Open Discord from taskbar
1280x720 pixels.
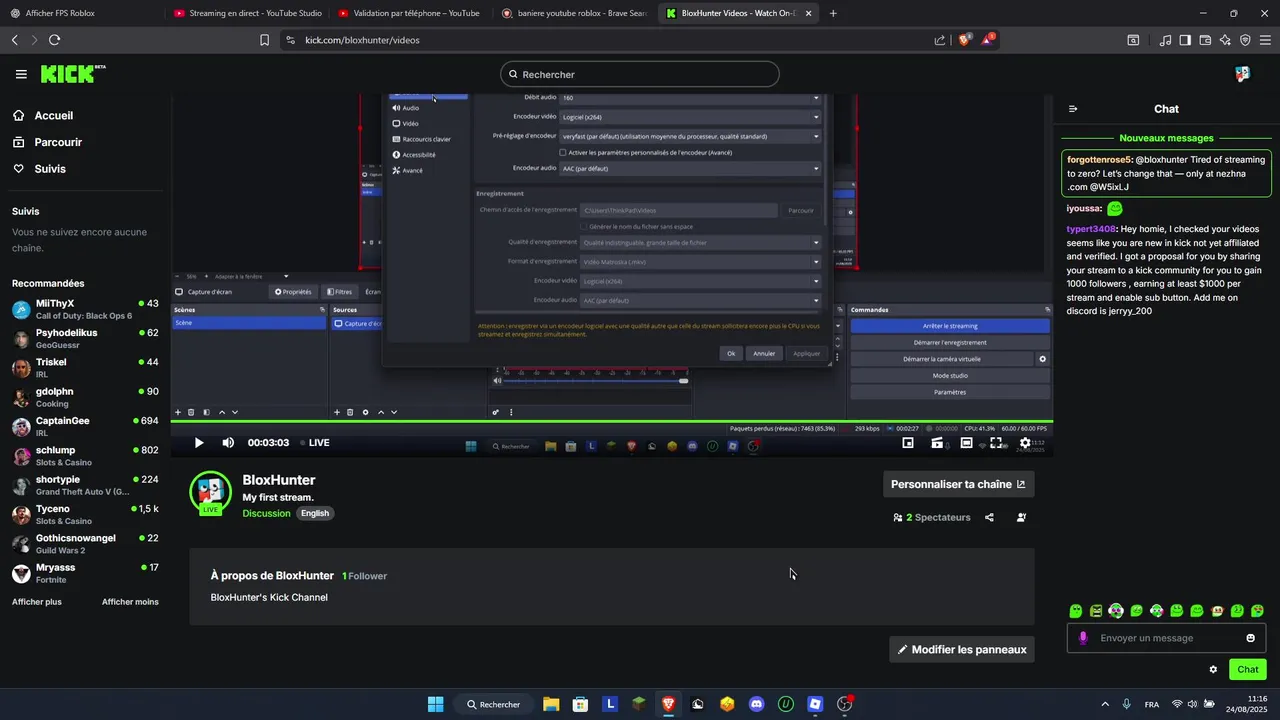757,704
